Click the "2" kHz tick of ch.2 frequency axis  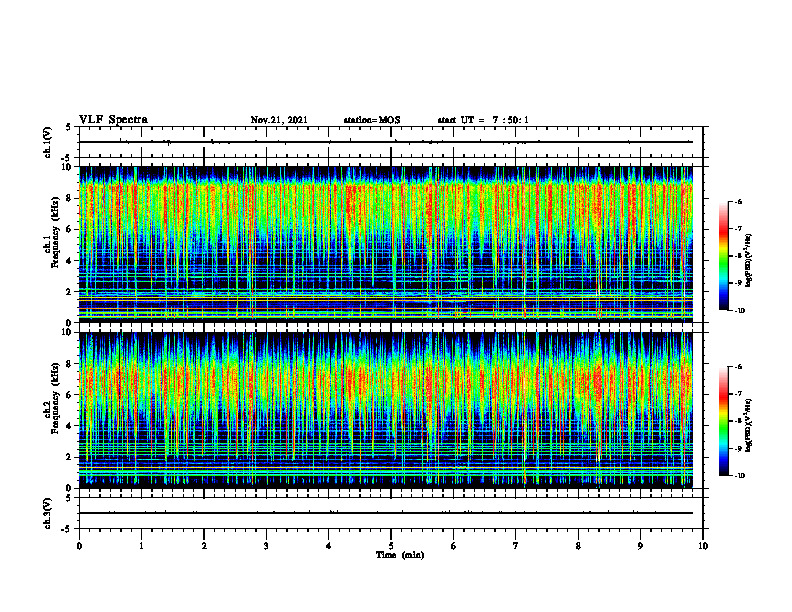(x=69, y=457)
